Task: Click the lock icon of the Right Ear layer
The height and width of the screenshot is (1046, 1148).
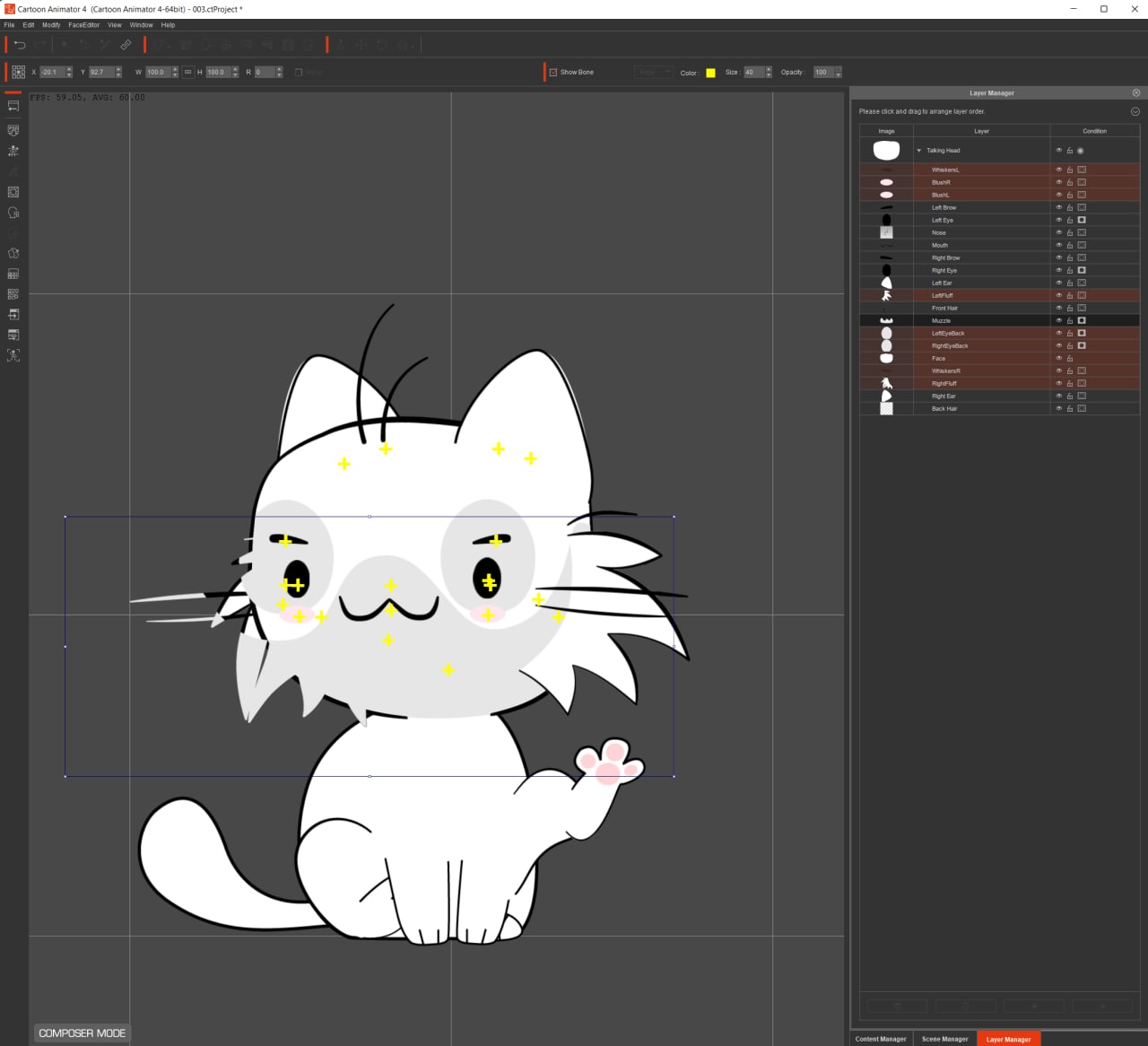Action: [x=1070, y=396]
